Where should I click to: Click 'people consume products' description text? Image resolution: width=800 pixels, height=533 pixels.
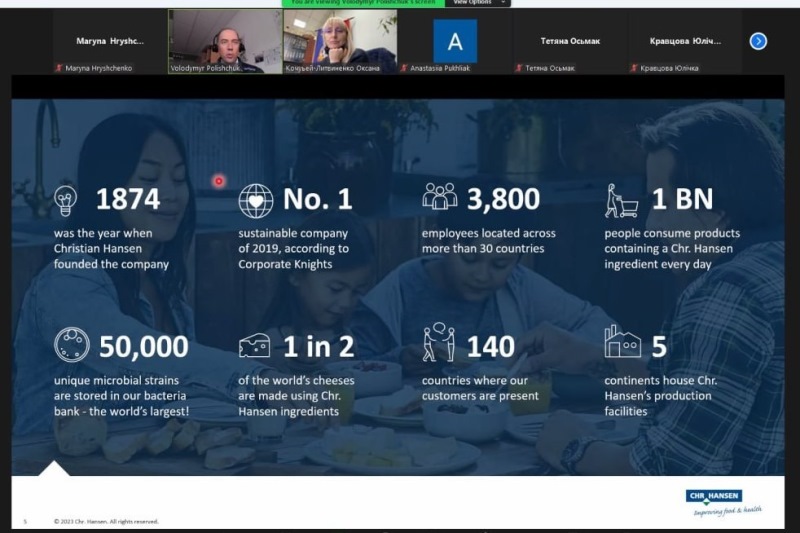tap(672, 248)
